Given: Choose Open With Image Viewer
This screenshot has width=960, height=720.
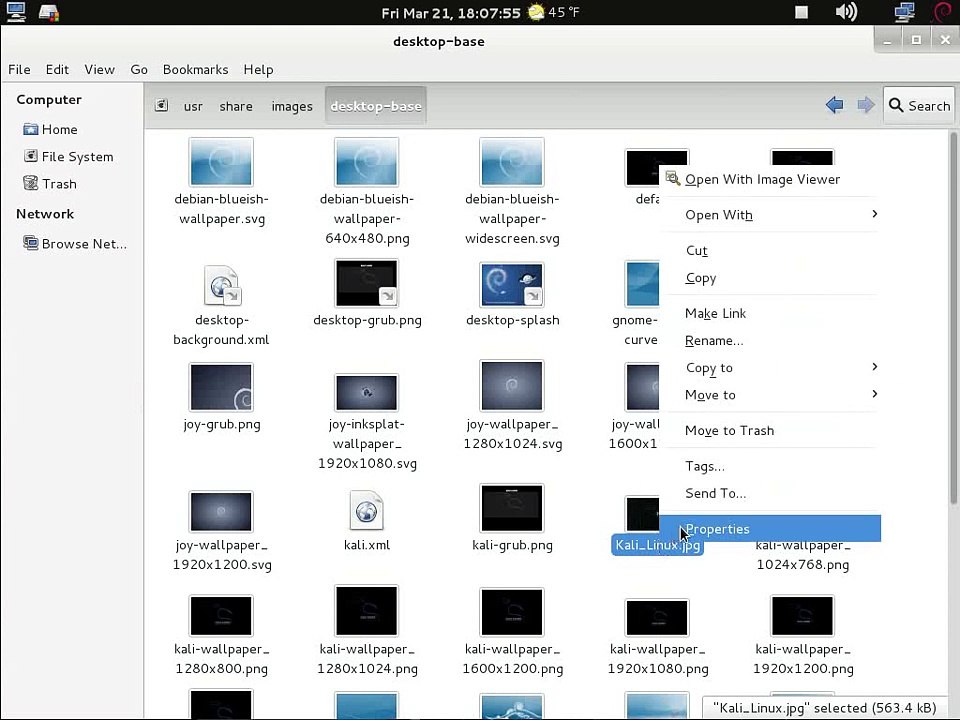Looking at the screenshot, I should (x=770, y=179).
